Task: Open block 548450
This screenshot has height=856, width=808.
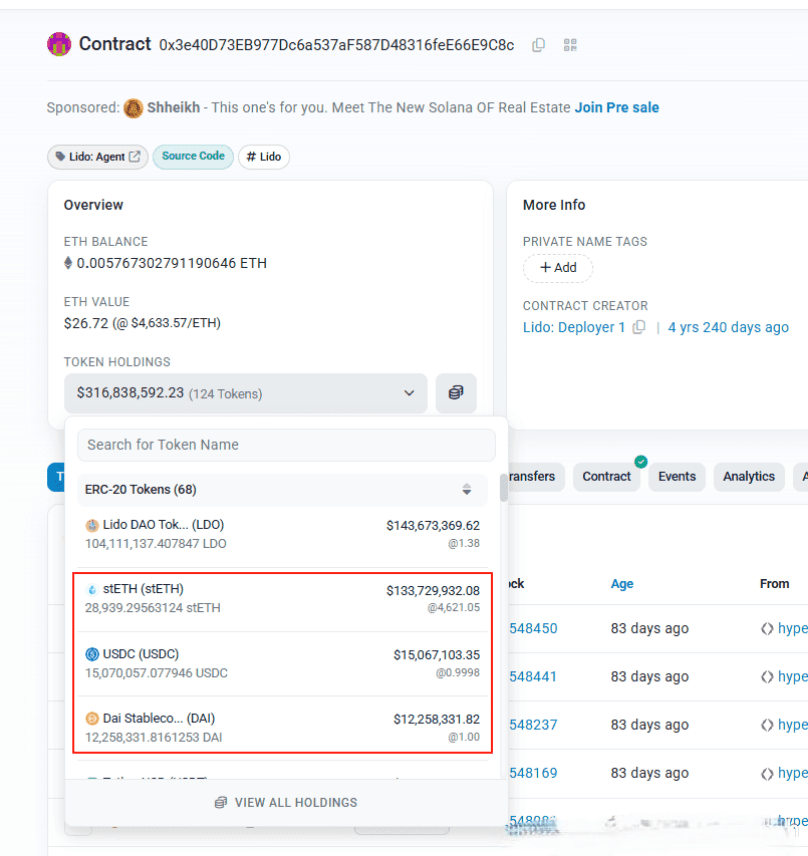Action: [533, 628]
